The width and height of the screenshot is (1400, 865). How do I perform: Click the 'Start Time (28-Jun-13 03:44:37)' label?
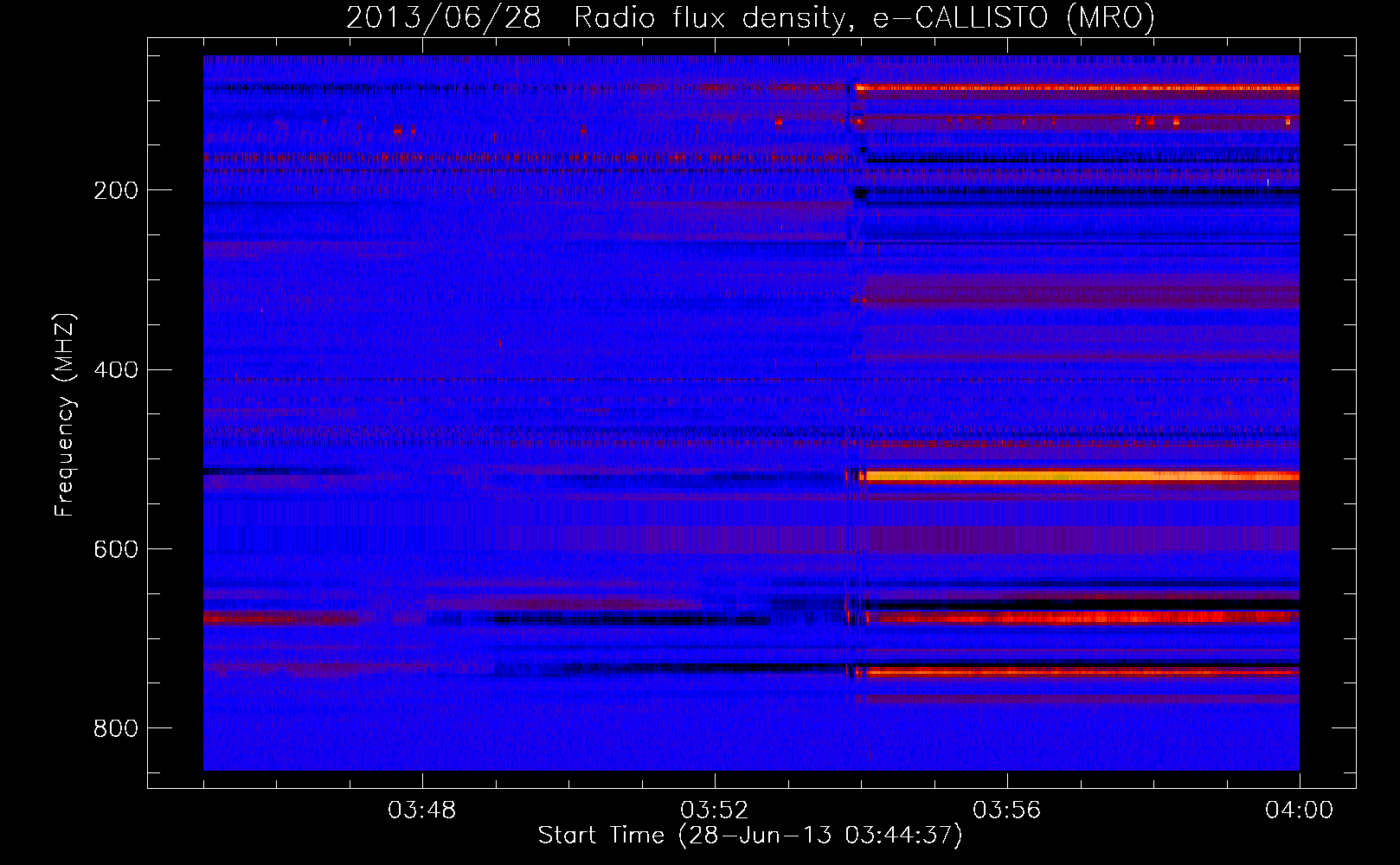750,836
